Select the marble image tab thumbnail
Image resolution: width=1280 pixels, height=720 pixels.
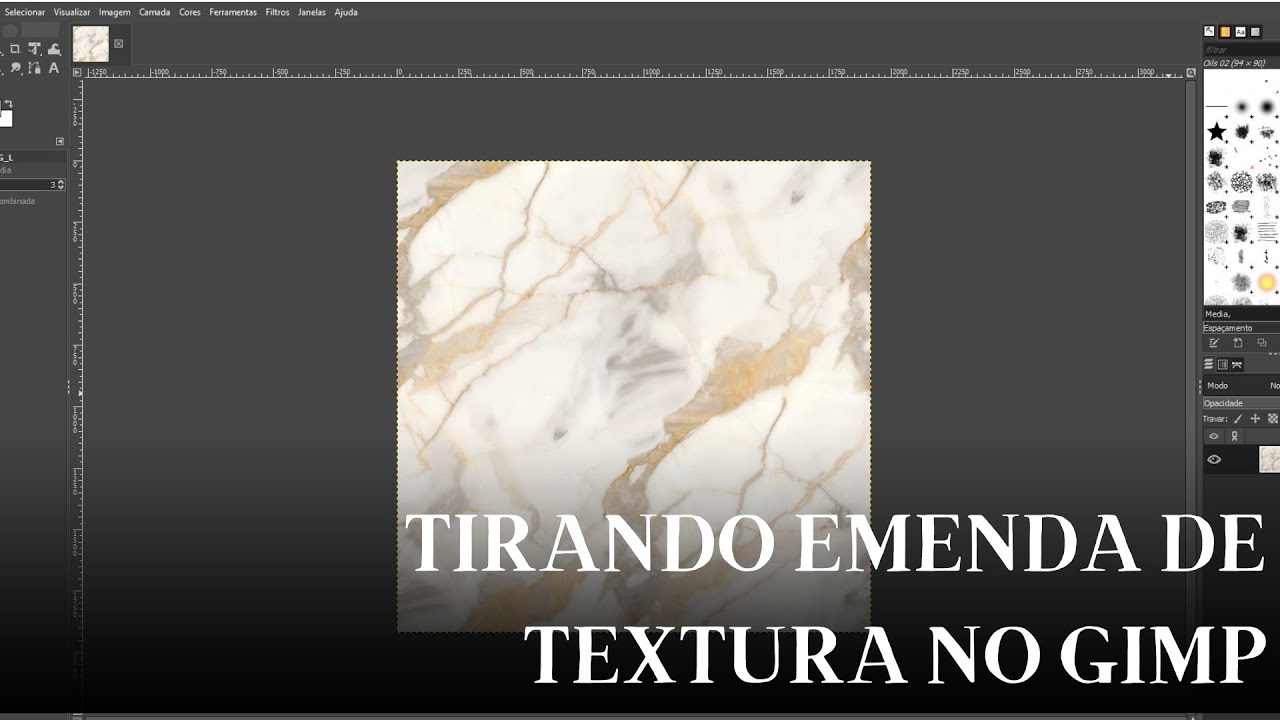click(x=91, y=44)
